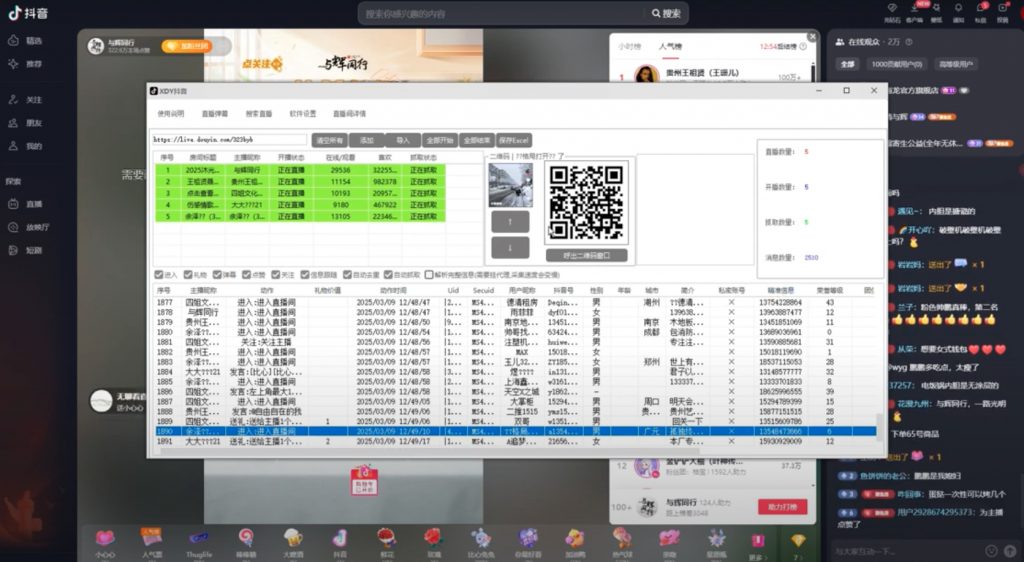Toggle the 进入 checkbox
The width and height of the screenshot is (1024, 562).
click(x=159, y=275)
